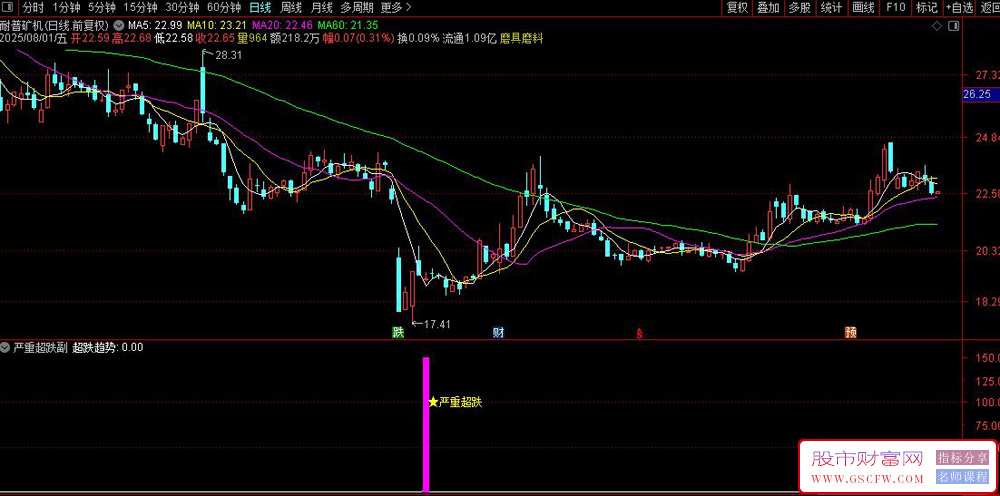This screenshot has height=496, width=1000.
Task: Click the close price 收22.65
Action: pyautogui.click(x=216, y=38)
